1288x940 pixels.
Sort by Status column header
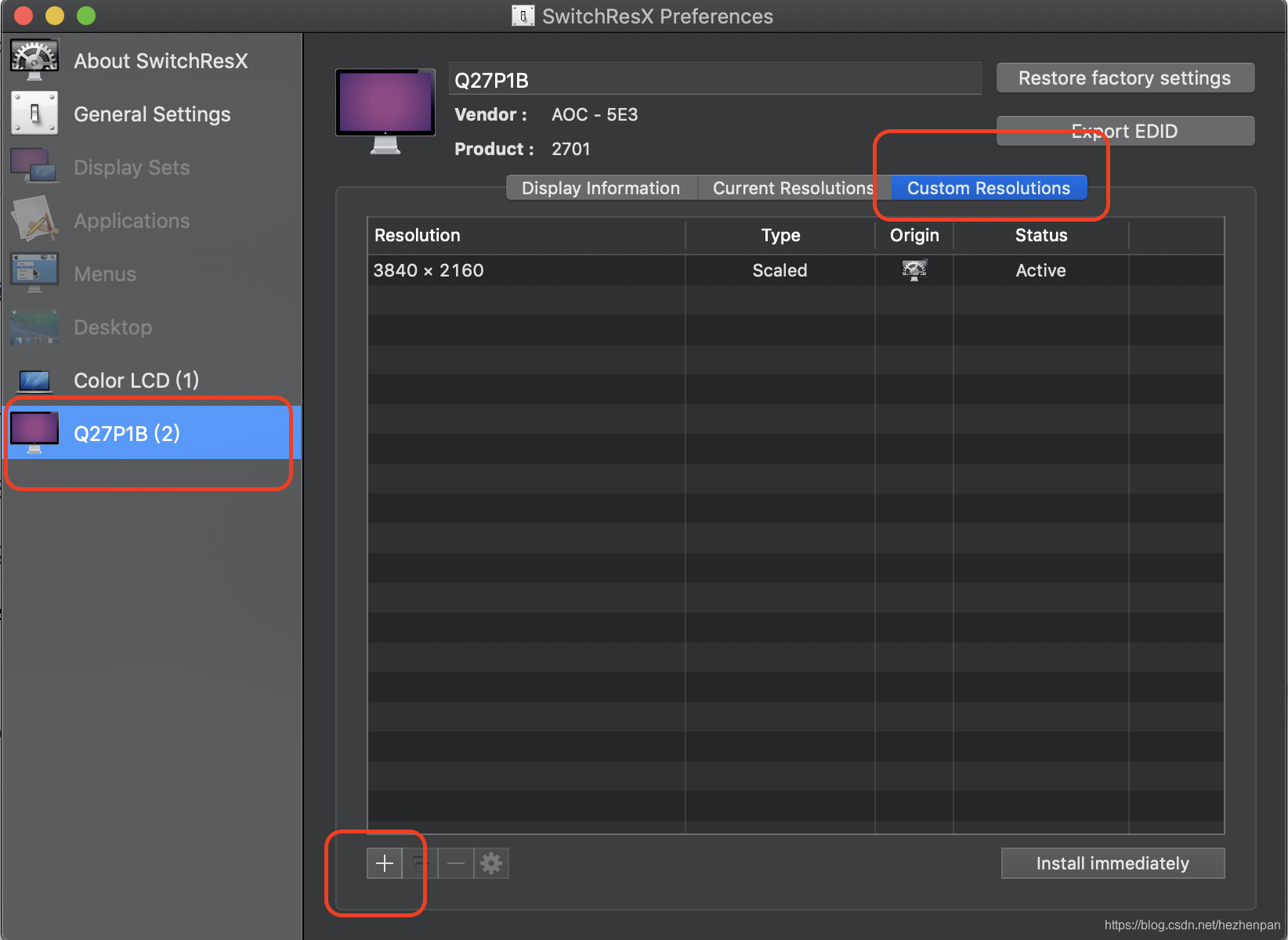1041,235
